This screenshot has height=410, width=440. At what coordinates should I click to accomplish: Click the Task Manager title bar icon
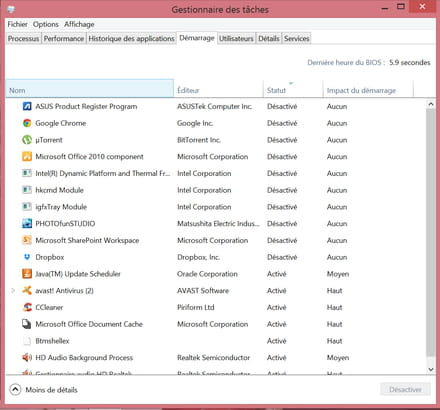point(11,9)
